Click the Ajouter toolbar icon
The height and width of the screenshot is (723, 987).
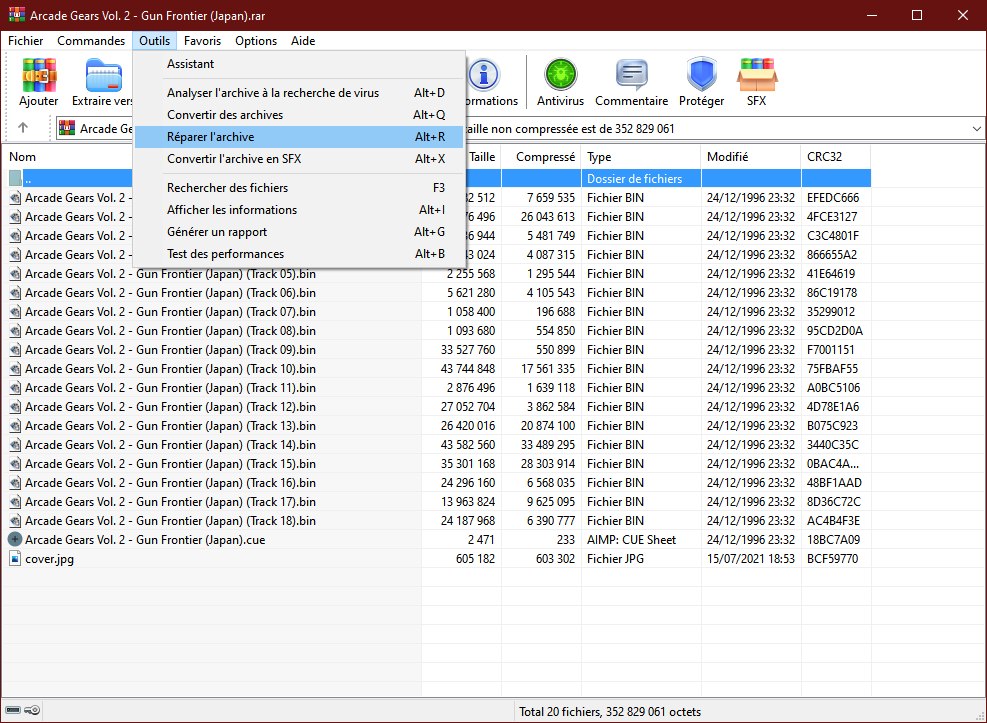coord(39,75)
